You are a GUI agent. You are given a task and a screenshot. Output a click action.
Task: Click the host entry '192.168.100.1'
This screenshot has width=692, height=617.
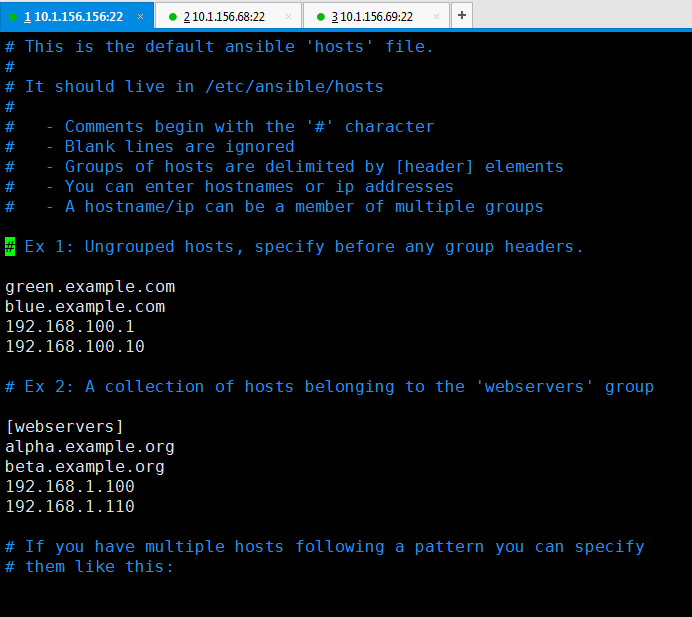(x=70, y=327)
